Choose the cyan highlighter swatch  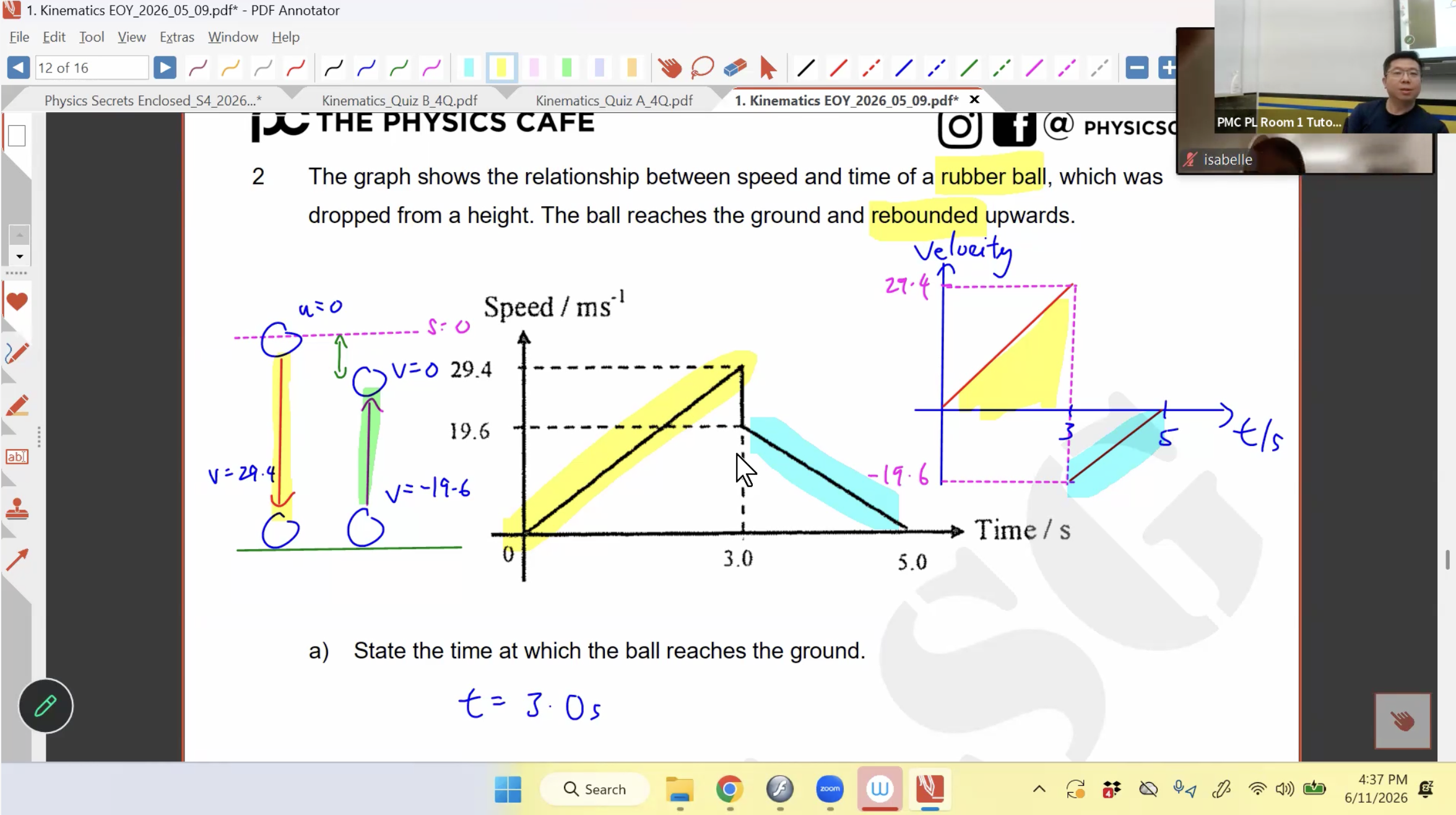pos(469,68)
